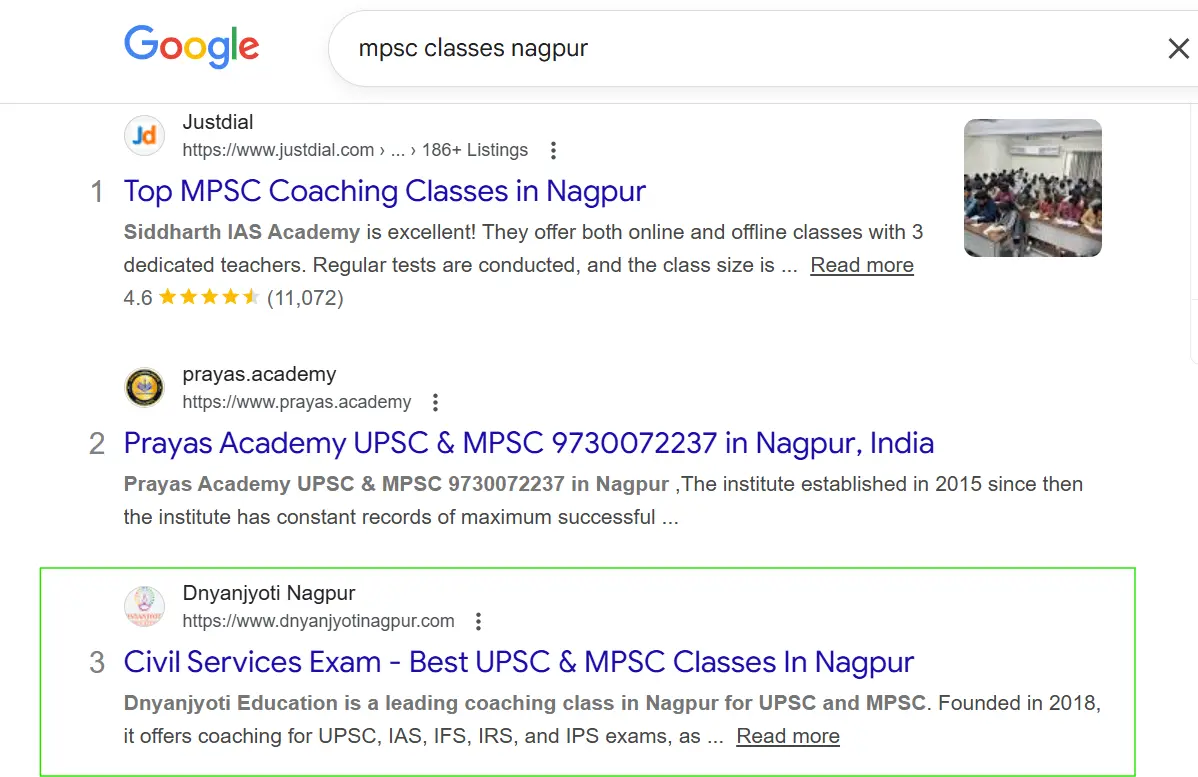The width and height of the screenshot is (1198, 777).
Task: Open the three-dot menu beside Justdial URL
Action: pyautogui.click(x=553, y=151)
